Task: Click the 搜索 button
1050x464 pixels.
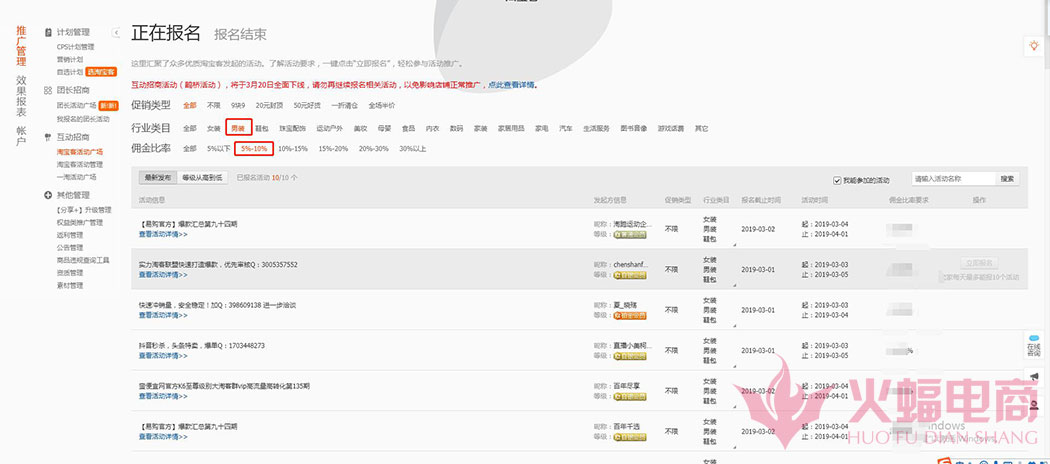Action: pos(1007,179)
